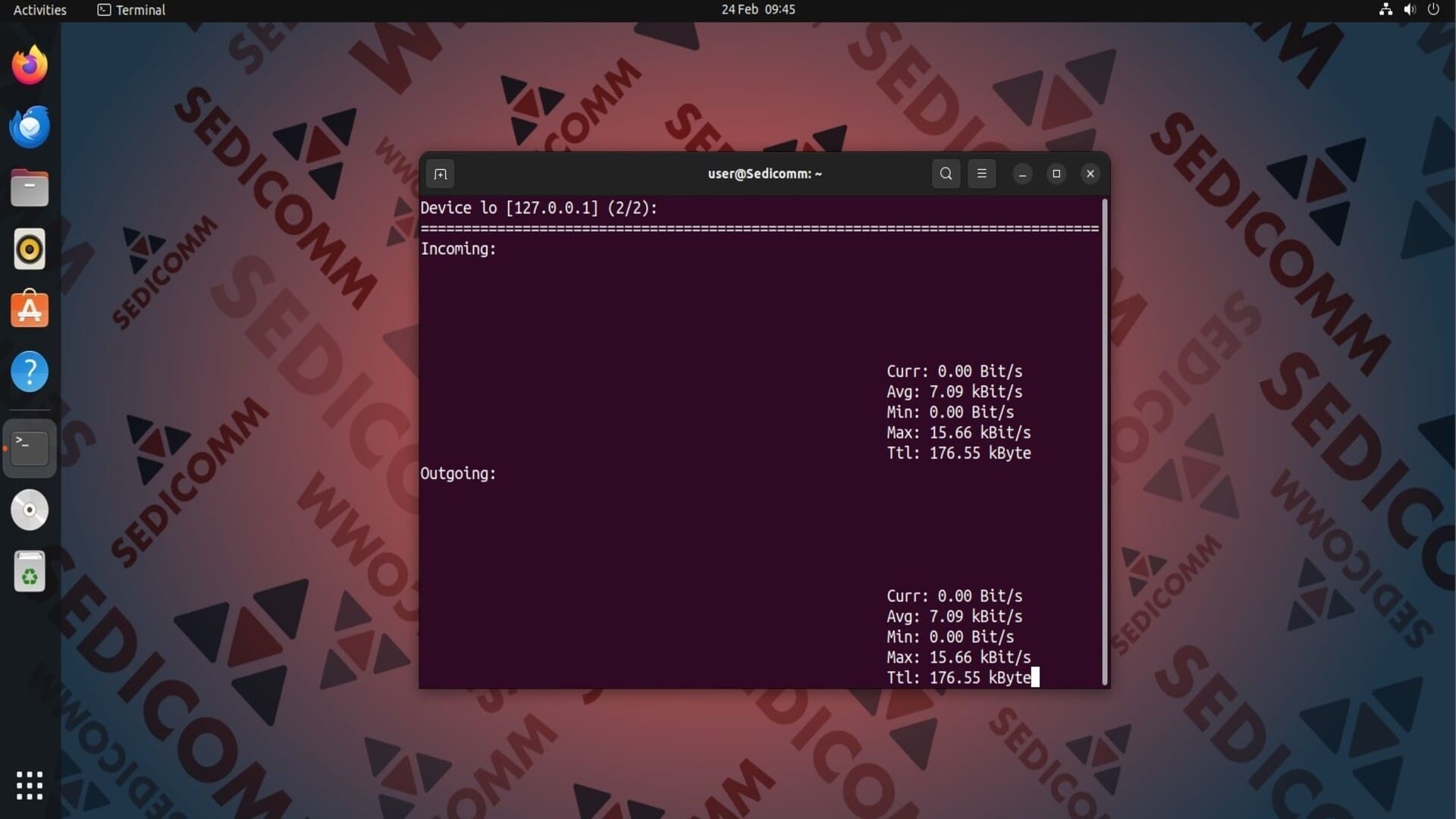Maximize the terminal window
This screenshot has width=1456, height=819.
tap(1056, 174)
